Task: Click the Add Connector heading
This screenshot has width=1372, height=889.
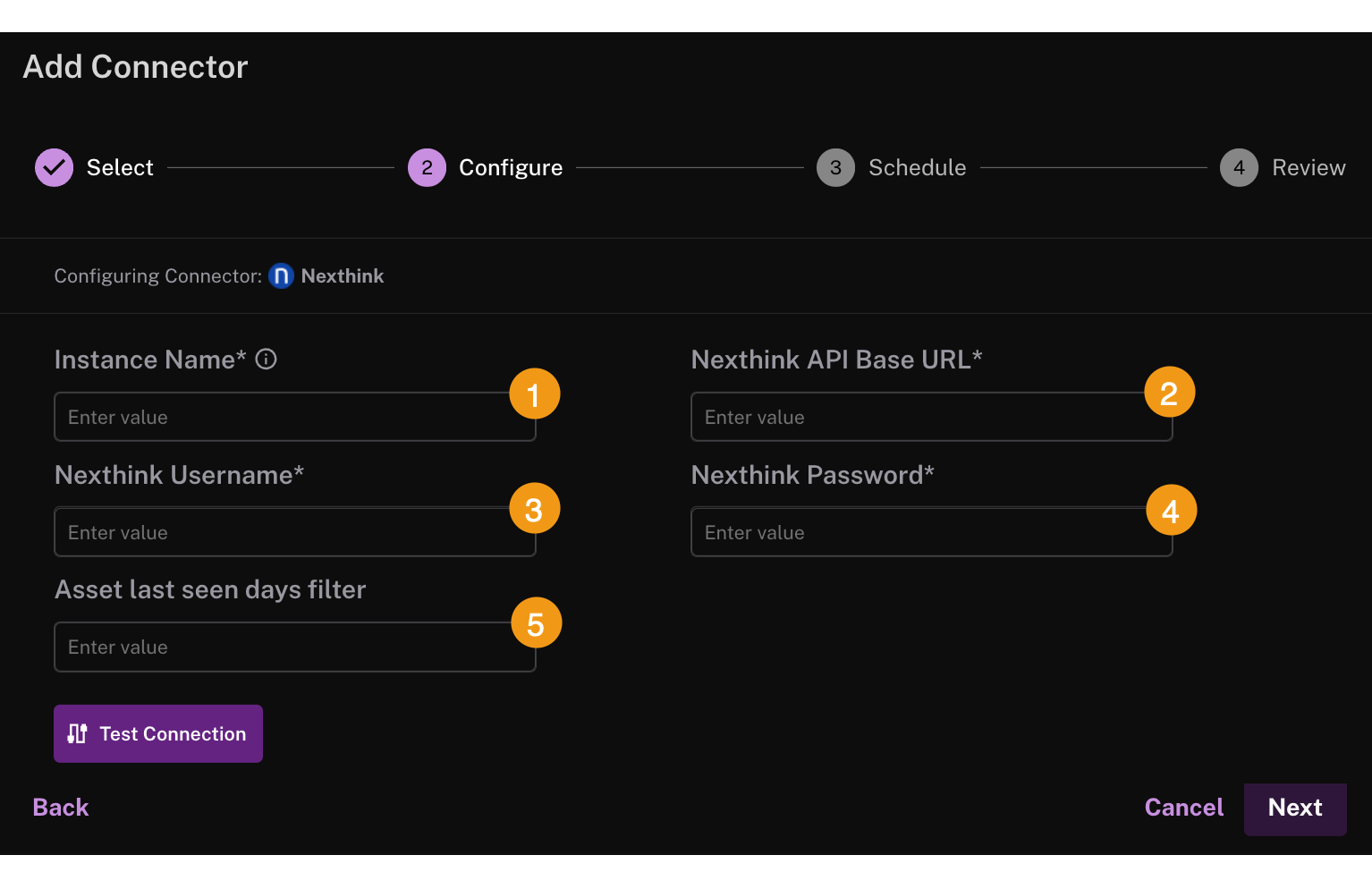Action: tap(135, 67)
